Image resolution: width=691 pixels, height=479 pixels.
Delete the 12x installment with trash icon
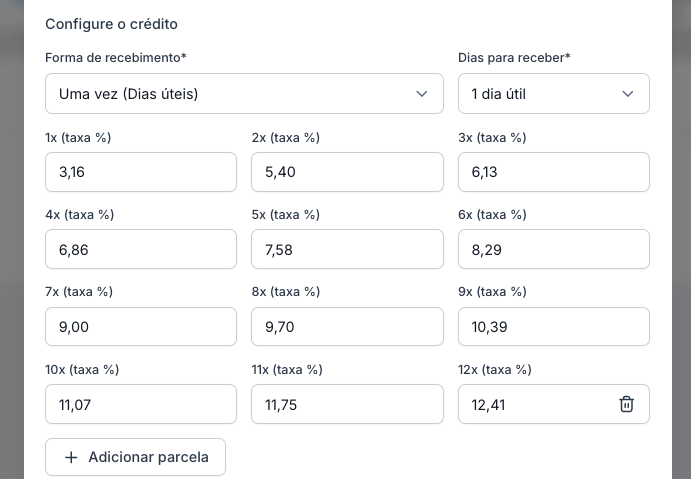coord(626,404)
